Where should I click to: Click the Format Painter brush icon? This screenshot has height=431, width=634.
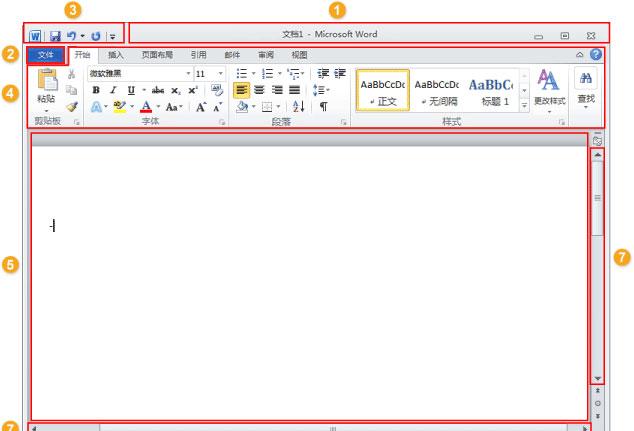[x=72, y=107]
